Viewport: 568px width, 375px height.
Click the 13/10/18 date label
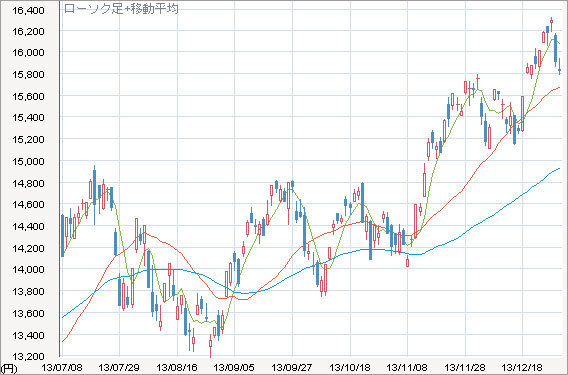pos(350,368)
